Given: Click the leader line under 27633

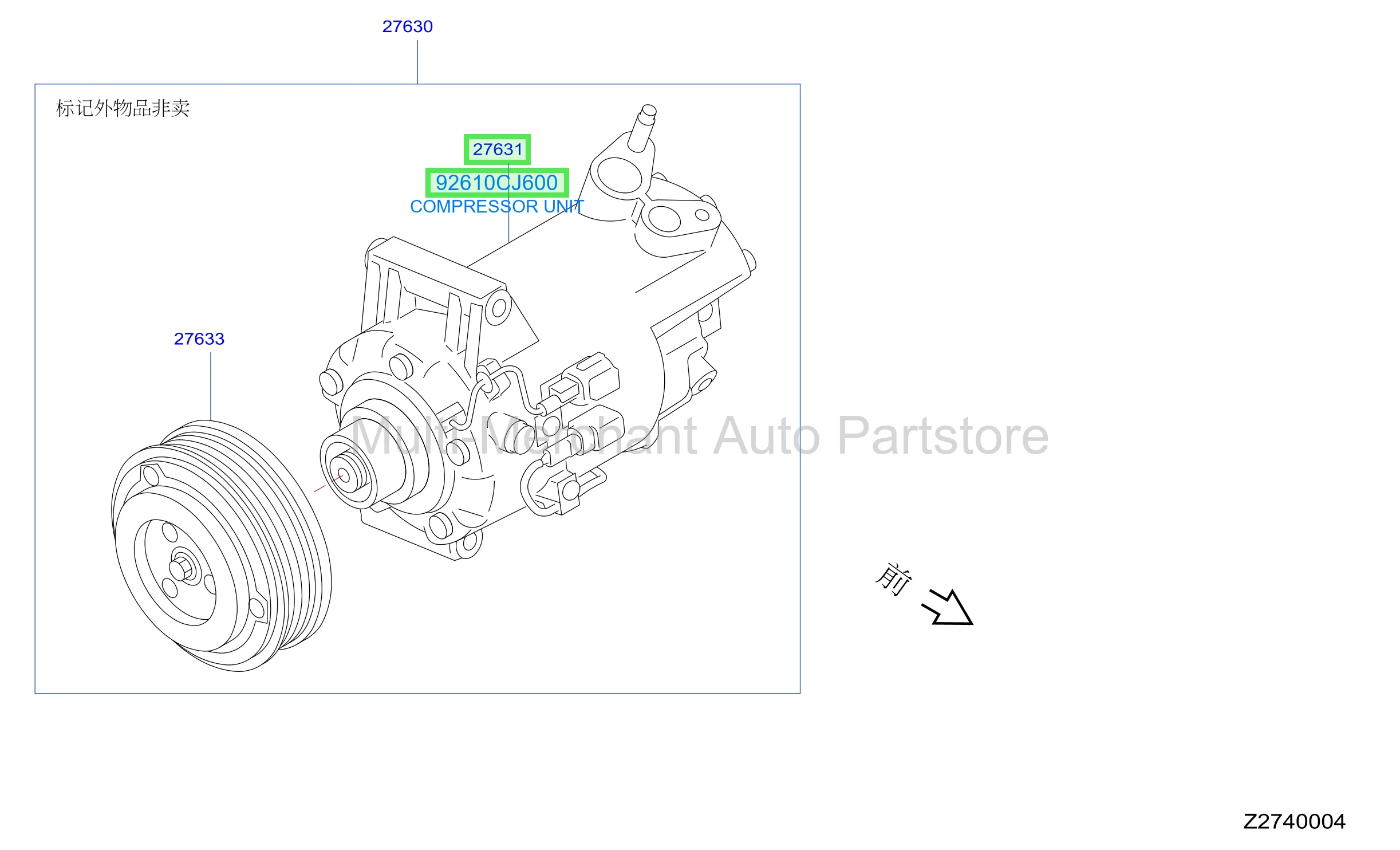Looking at the screenshot, I should 211,386.
